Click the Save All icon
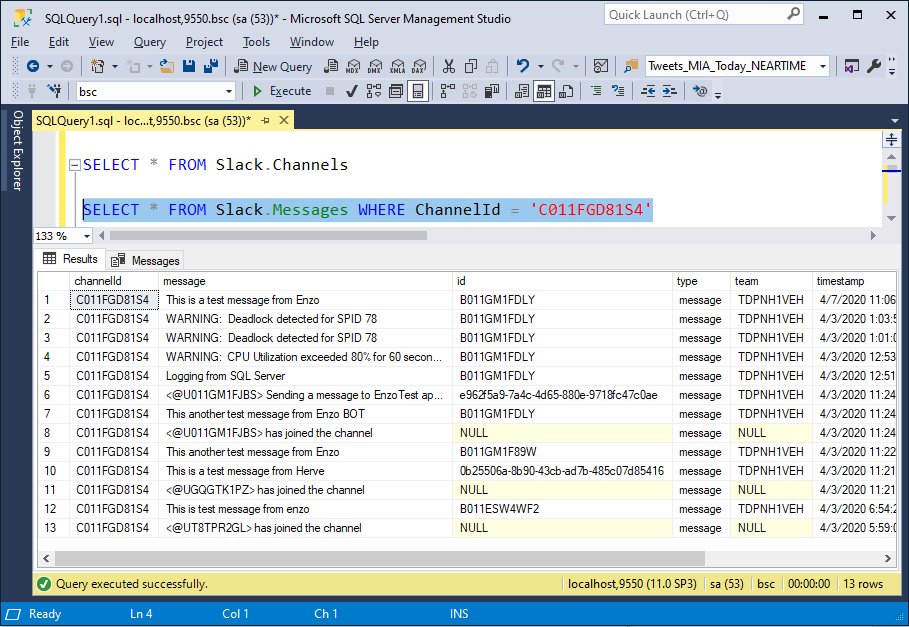 point(210,66)
